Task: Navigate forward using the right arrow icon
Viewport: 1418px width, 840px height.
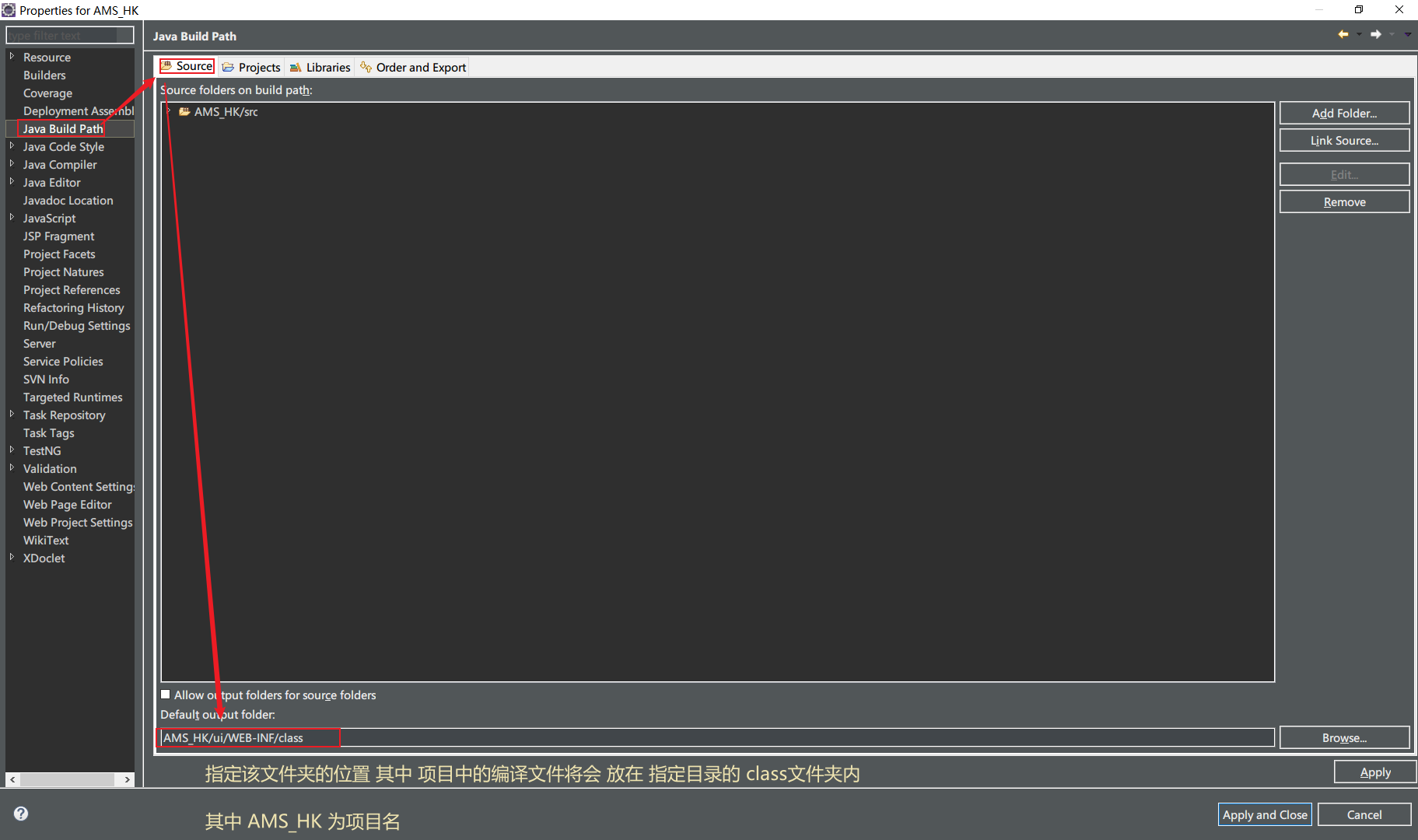Action: [1376, 34]
